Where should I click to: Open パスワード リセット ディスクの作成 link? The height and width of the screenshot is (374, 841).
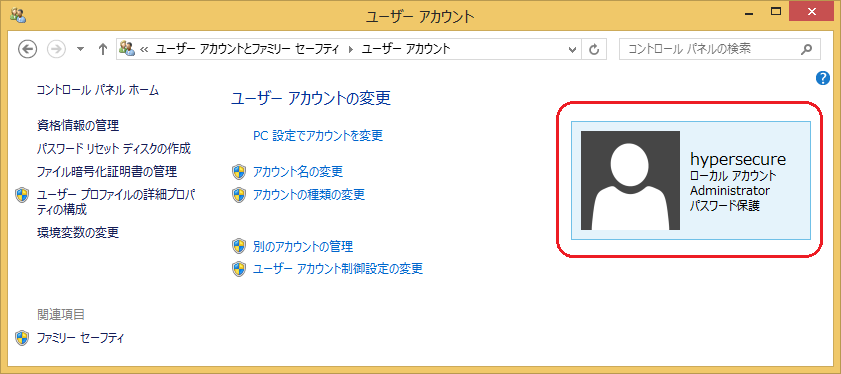tap(114, 148)
